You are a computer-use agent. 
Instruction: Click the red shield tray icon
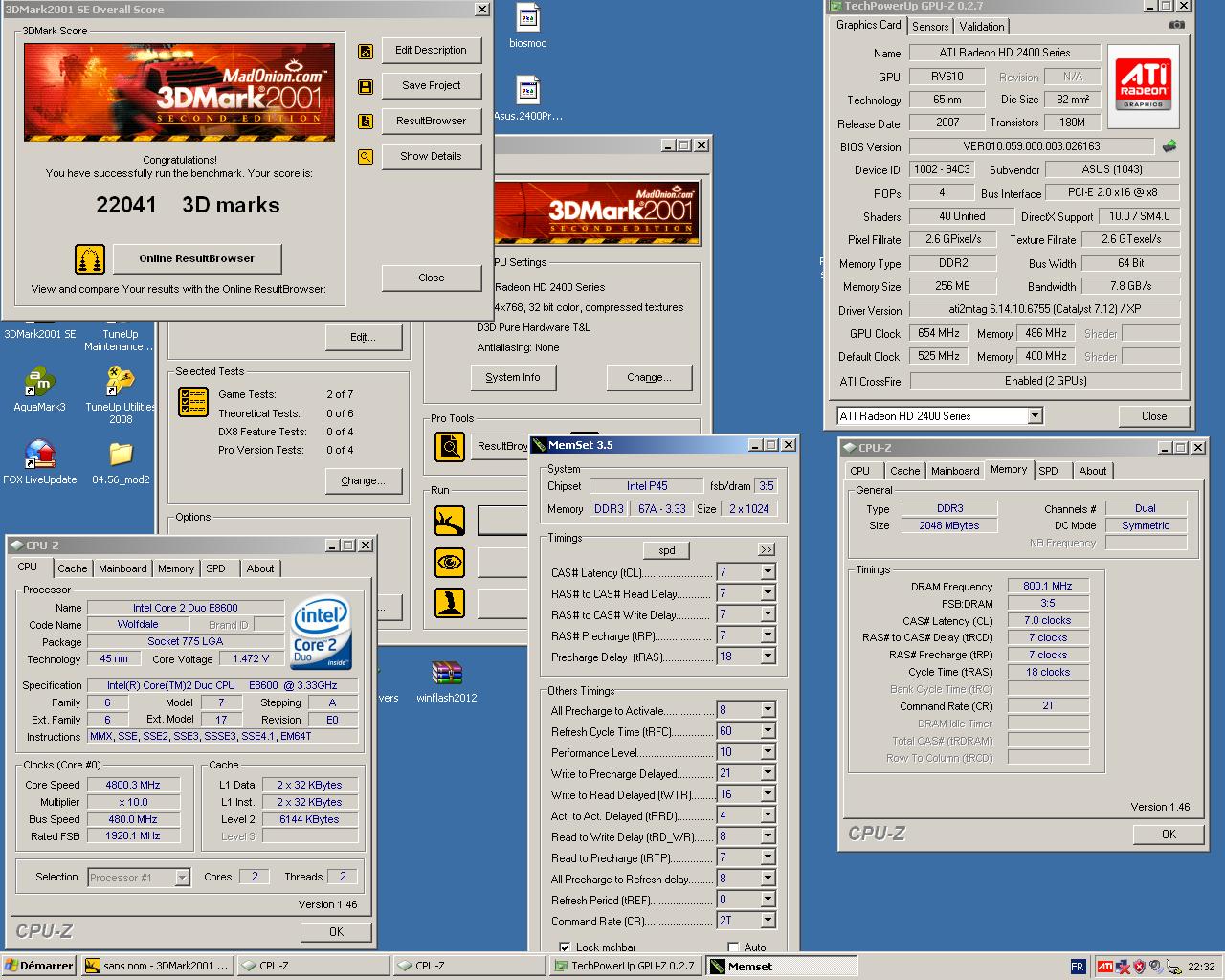pyautogui.click(x=1139, y=967)
